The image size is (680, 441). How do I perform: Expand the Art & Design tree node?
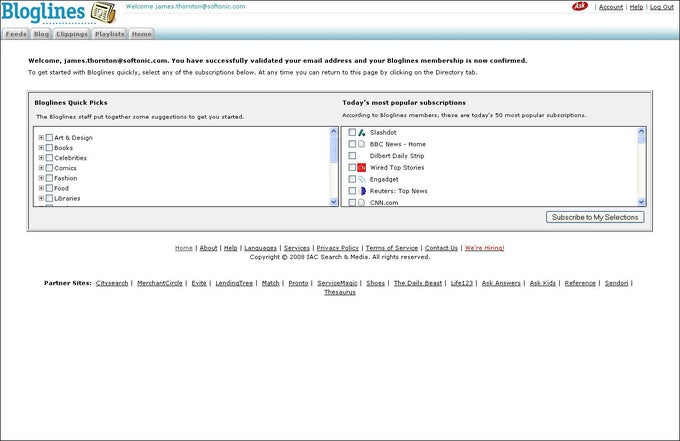click(x=41, y=137)
